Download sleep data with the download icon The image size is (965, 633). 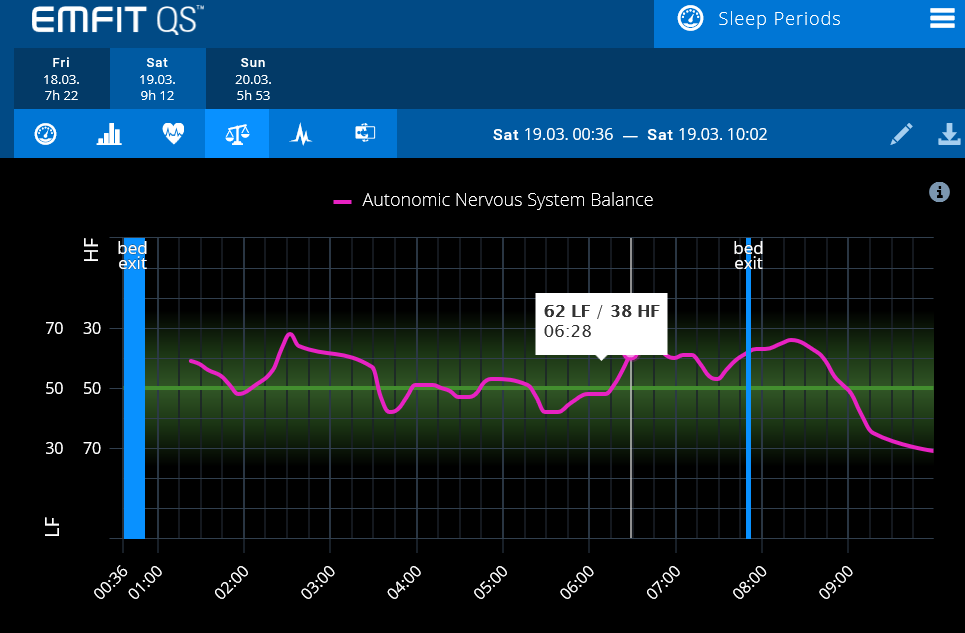click(x=948, y=133)
